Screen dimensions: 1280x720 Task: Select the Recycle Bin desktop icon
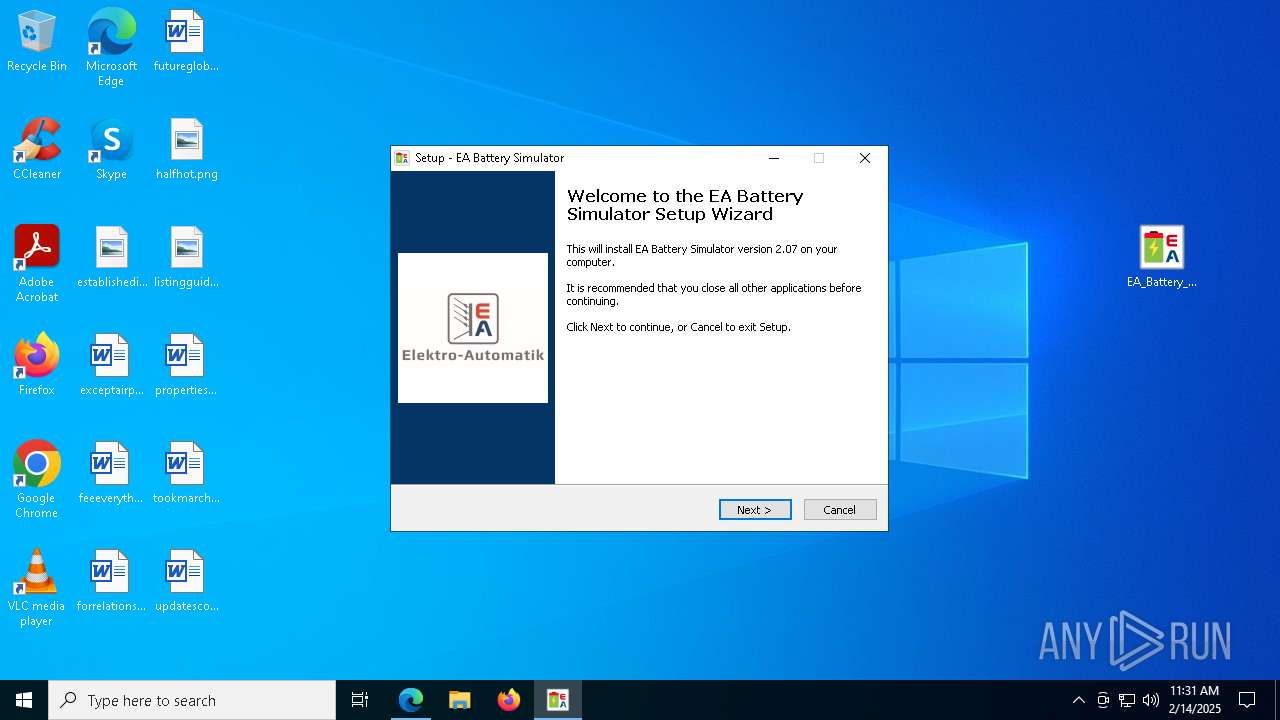(37, 42)
